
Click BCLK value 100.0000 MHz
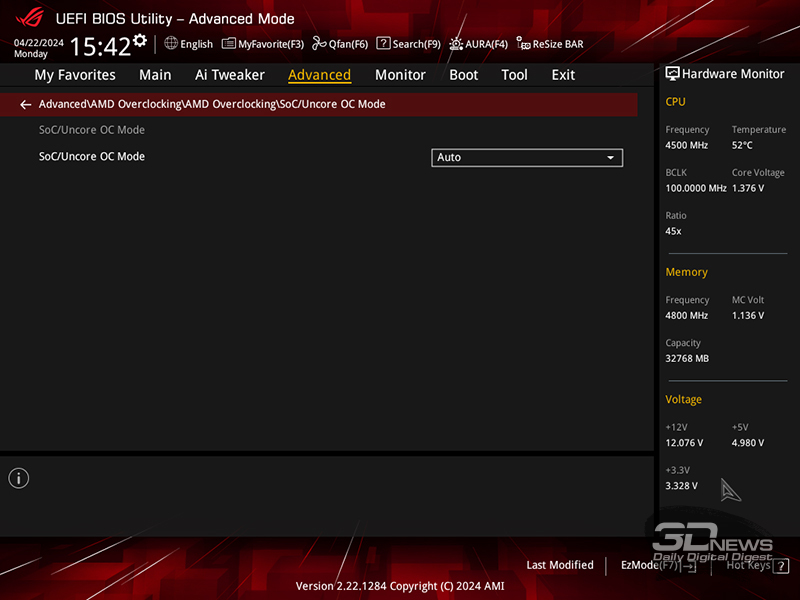coord(695,188)
